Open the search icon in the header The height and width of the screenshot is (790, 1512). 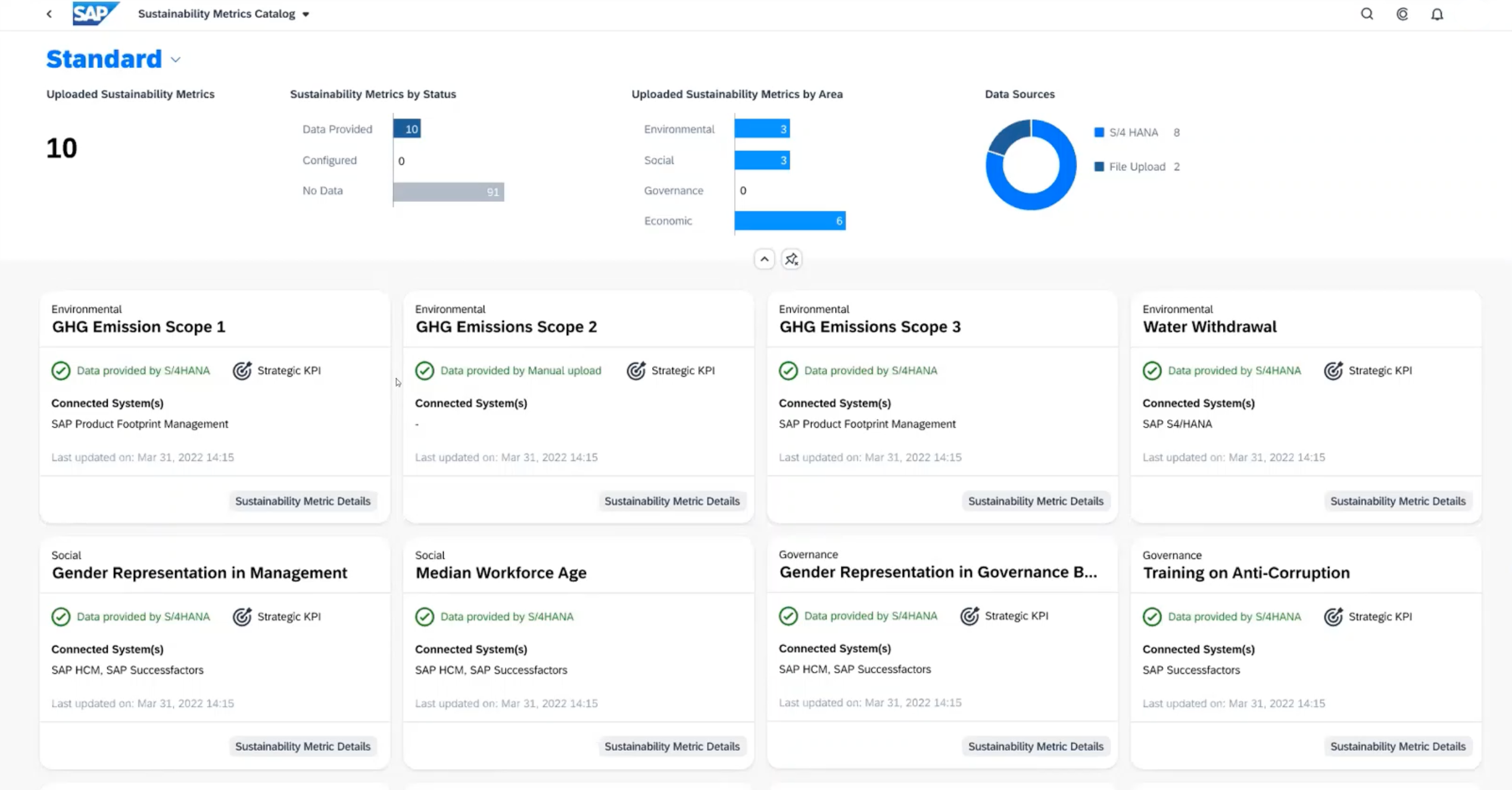(x=1367, y=14)
